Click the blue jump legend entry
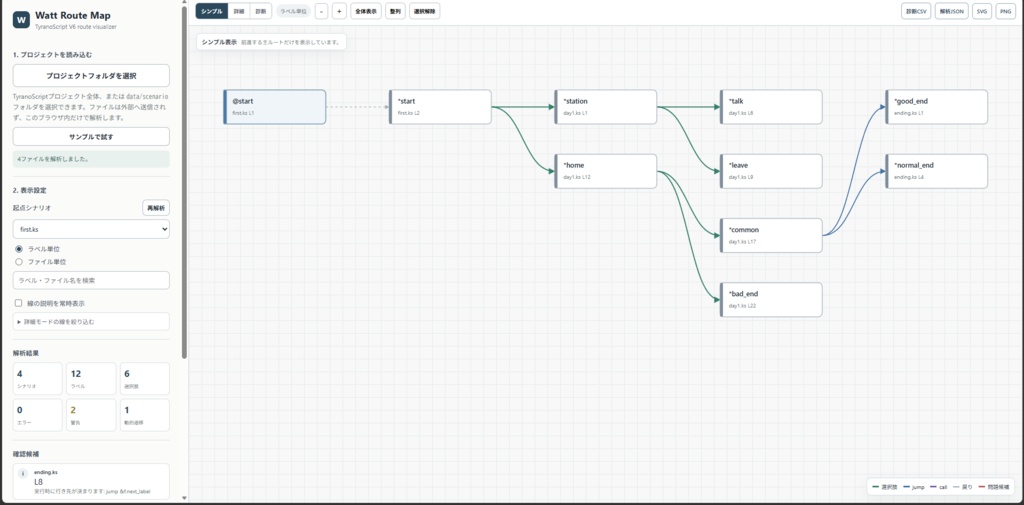 coord(913,487)
